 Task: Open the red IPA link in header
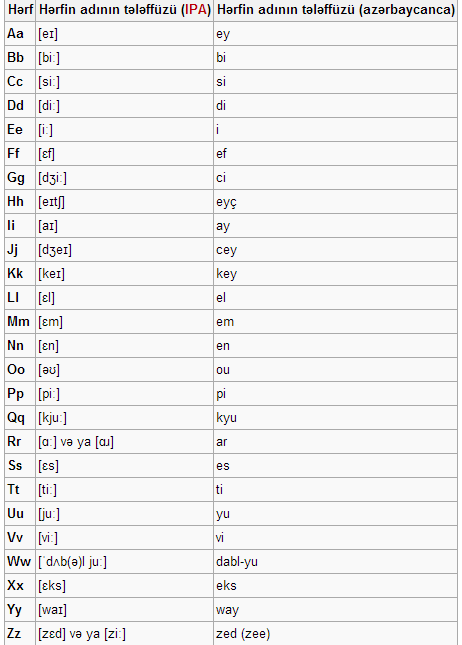[x=196, y=9]
